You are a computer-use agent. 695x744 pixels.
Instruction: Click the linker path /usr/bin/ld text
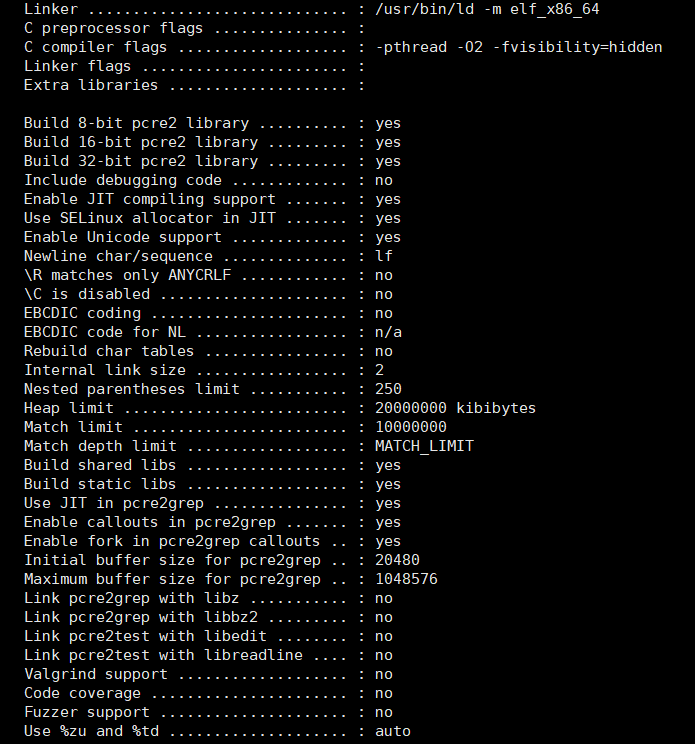click(x=425, y=9)
